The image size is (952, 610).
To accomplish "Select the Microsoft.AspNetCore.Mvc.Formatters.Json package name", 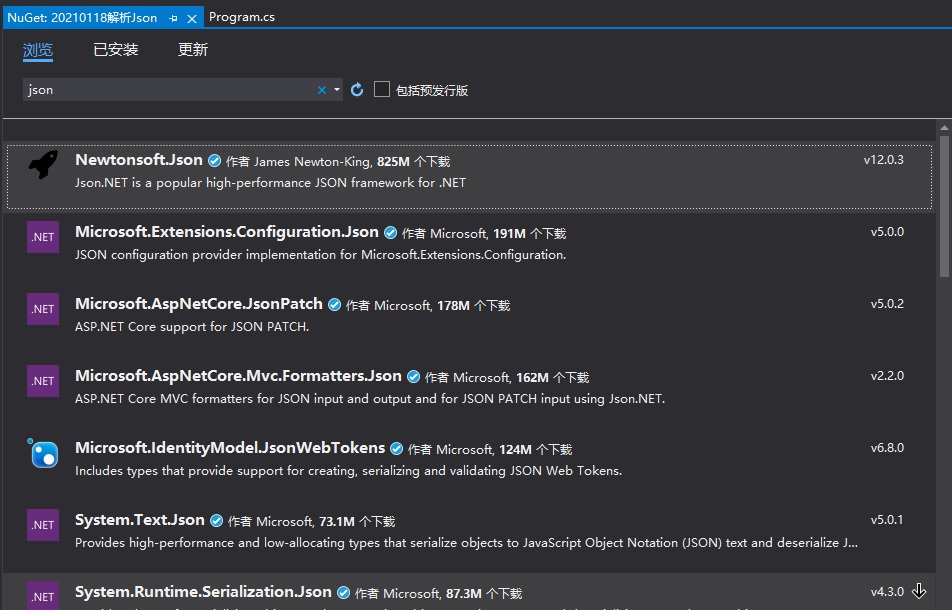I will click(239, 376).
